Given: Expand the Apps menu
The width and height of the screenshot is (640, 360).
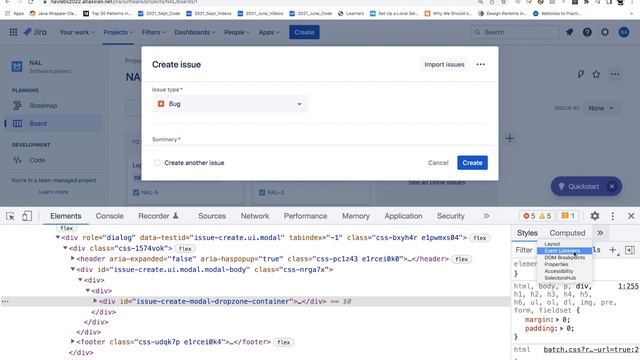Looking at the screenshot, I should (x=269, y=32).
